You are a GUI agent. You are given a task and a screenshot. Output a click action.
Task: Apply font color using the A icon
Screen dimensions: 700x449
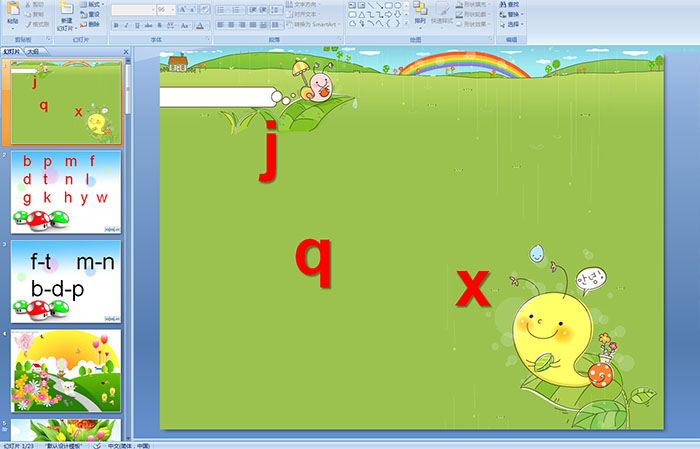pos(200,25)
